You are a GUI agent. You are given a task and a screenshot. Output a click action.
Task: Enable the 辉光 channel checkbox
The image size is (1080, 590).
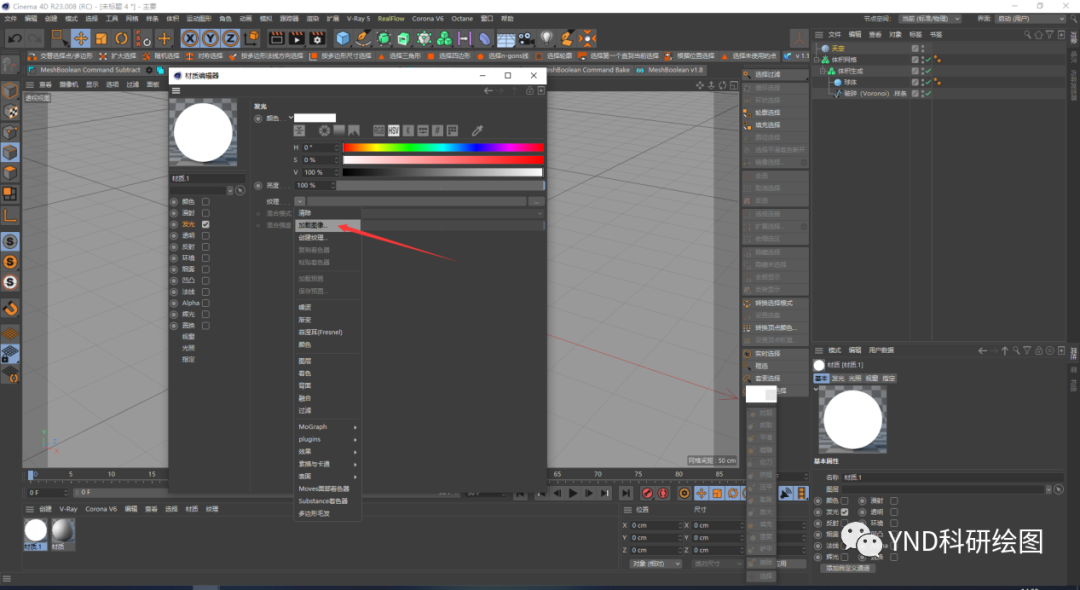[x=205, y=314]
